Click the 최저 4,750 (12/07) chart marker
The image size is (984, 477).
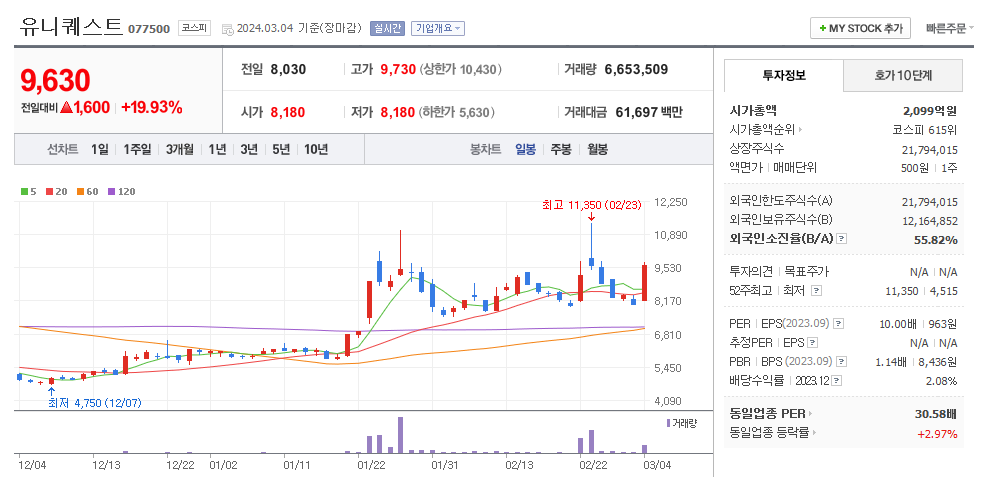(x=95, y=403)
